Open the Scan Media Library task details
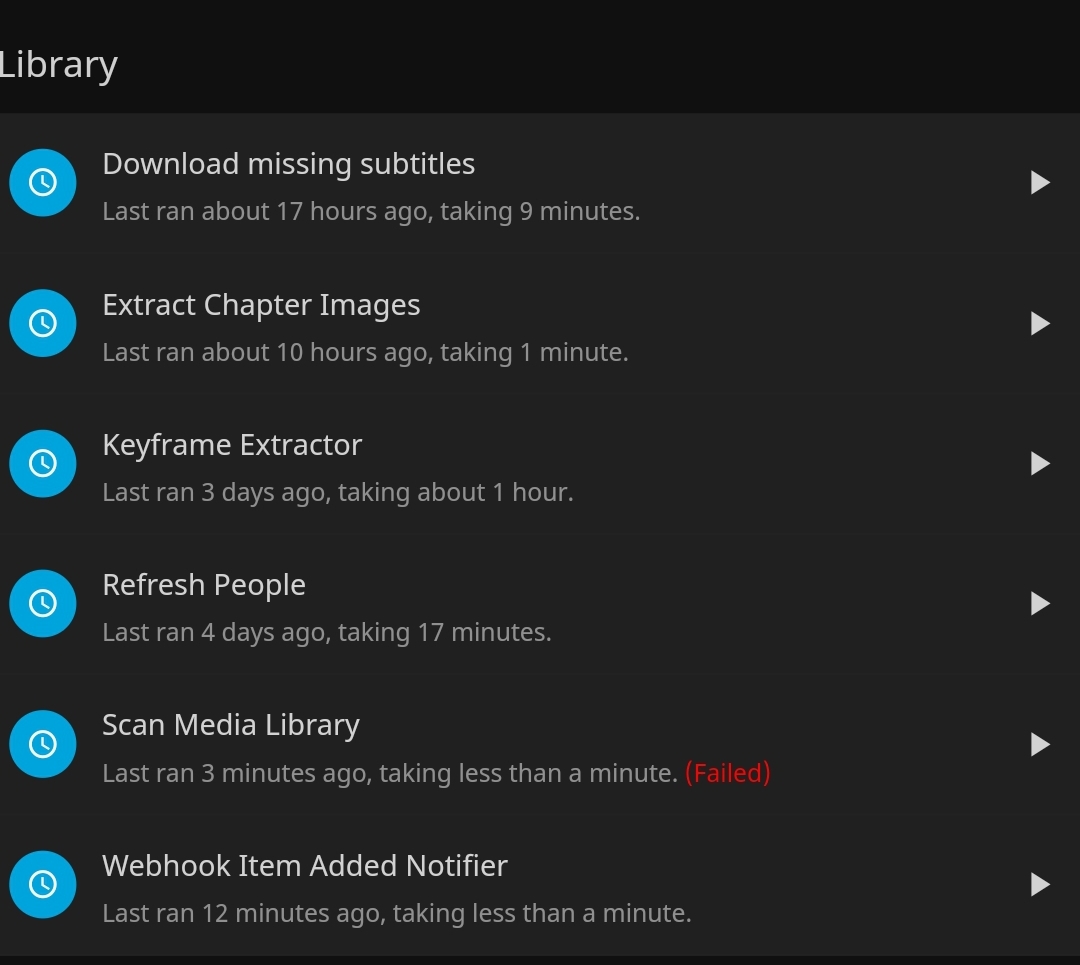1080x965 pixels. click(x=231, y=724)
